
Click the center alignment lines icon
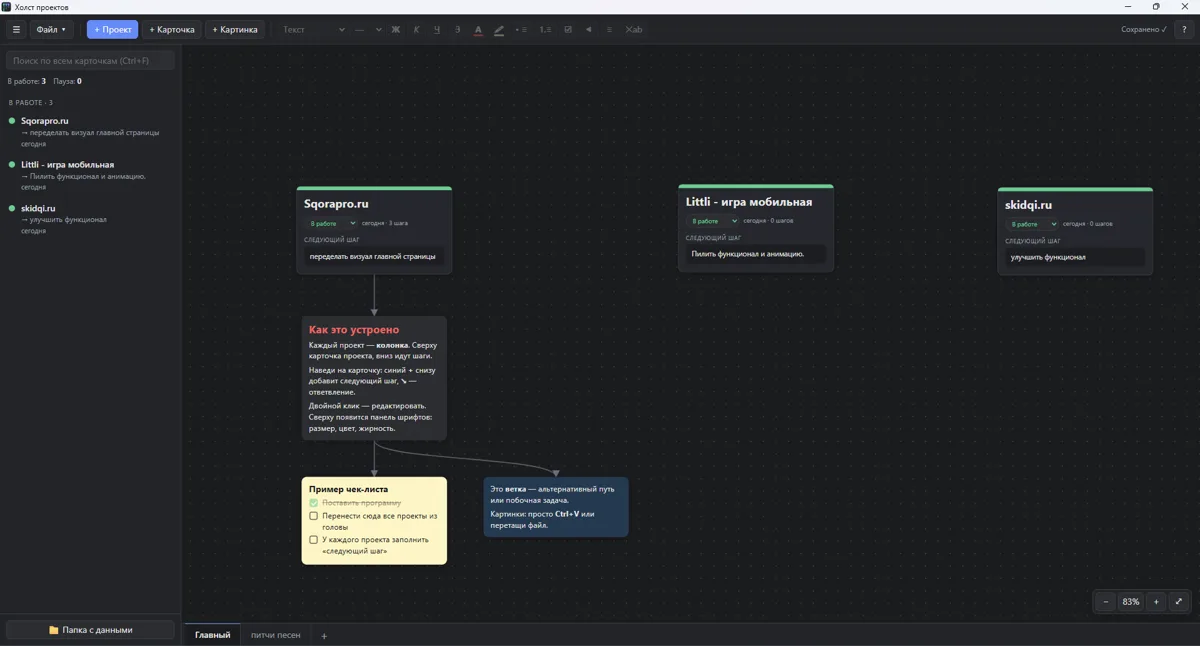coord(610,29)
